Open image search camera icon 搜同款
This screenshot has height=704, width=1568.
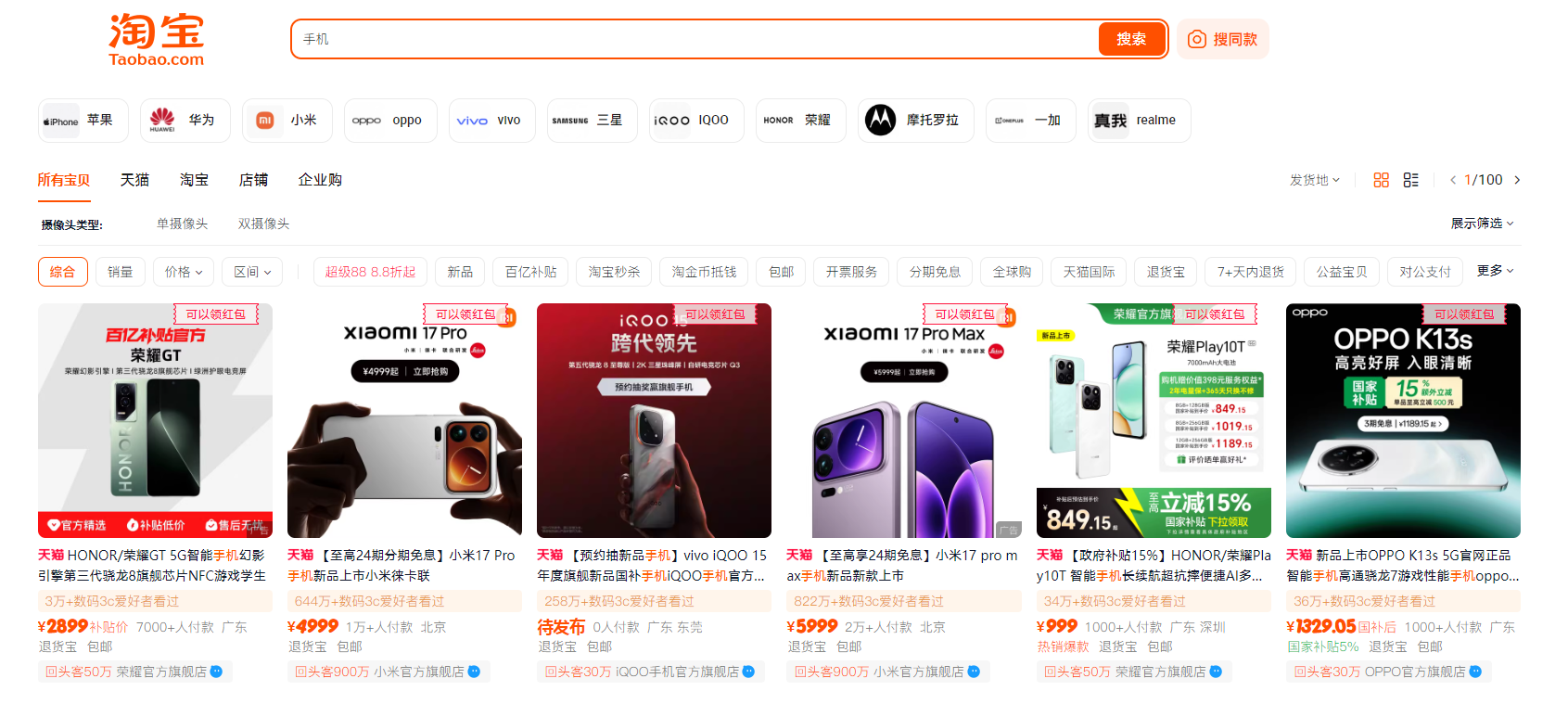(1197, 39)
